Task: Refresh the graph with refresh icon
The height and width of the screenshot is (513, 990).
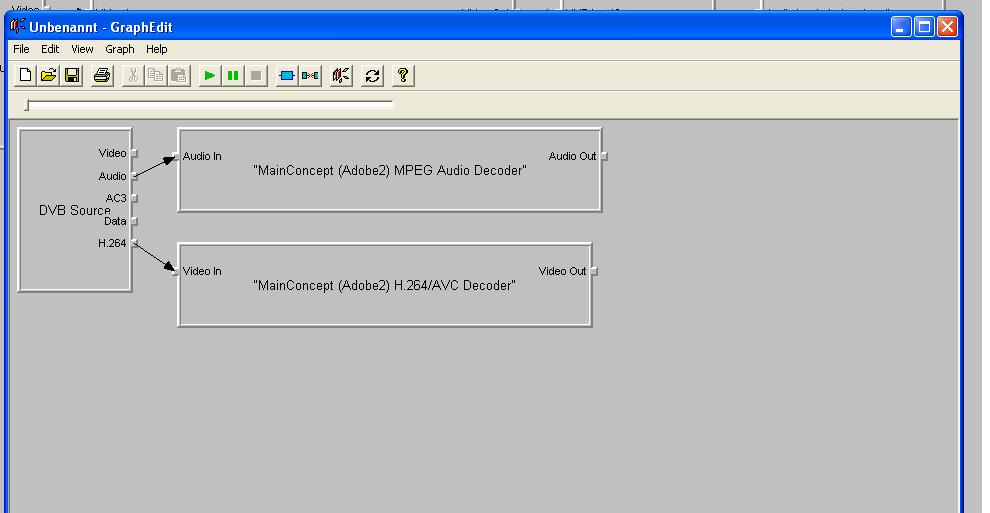Action: coord(373,76)
